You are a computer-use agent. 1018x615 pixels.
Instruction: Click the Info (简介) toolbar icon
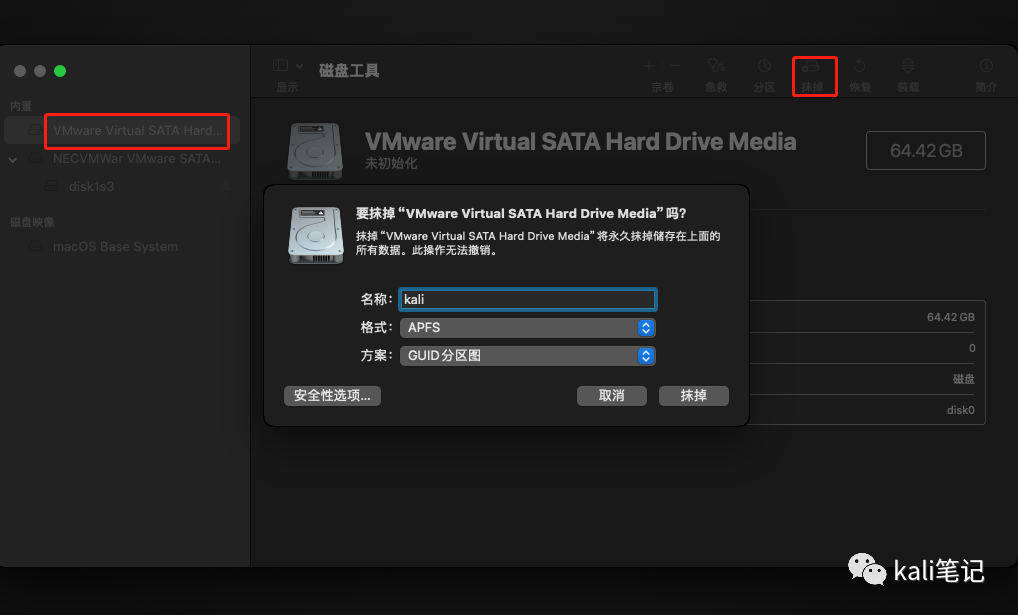[x=986, y=66]
